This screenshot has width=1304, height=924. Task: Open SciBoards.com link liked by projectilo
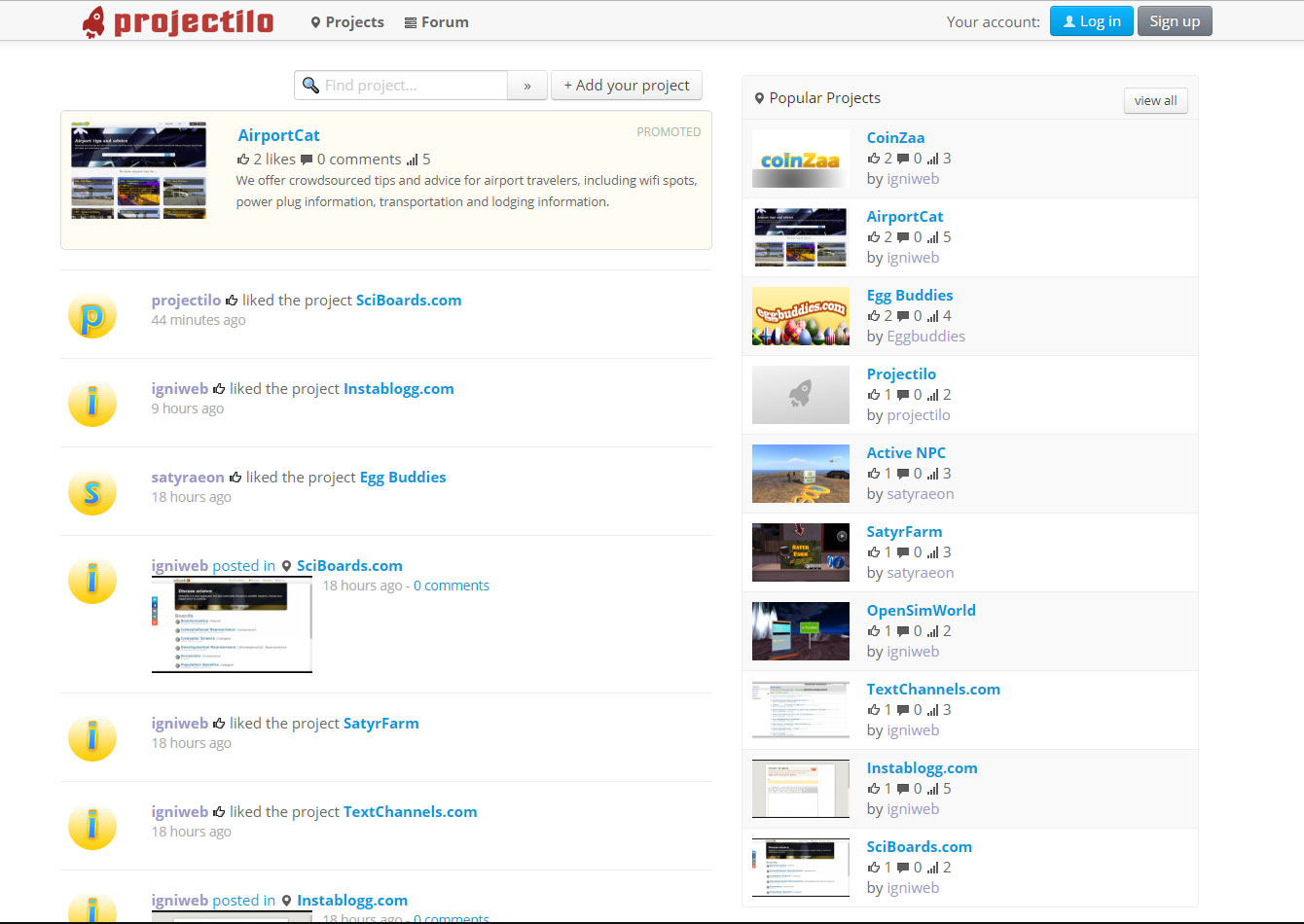pos(409,301)
